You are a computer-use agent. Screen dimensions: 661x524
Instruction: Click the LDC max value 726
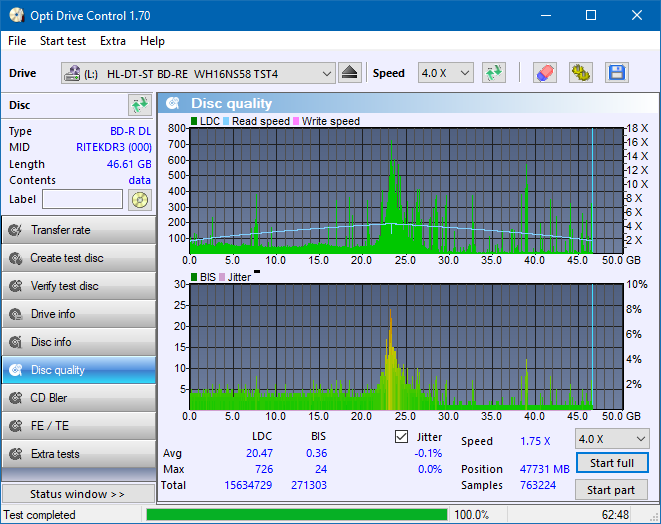[x=264, y=469]
